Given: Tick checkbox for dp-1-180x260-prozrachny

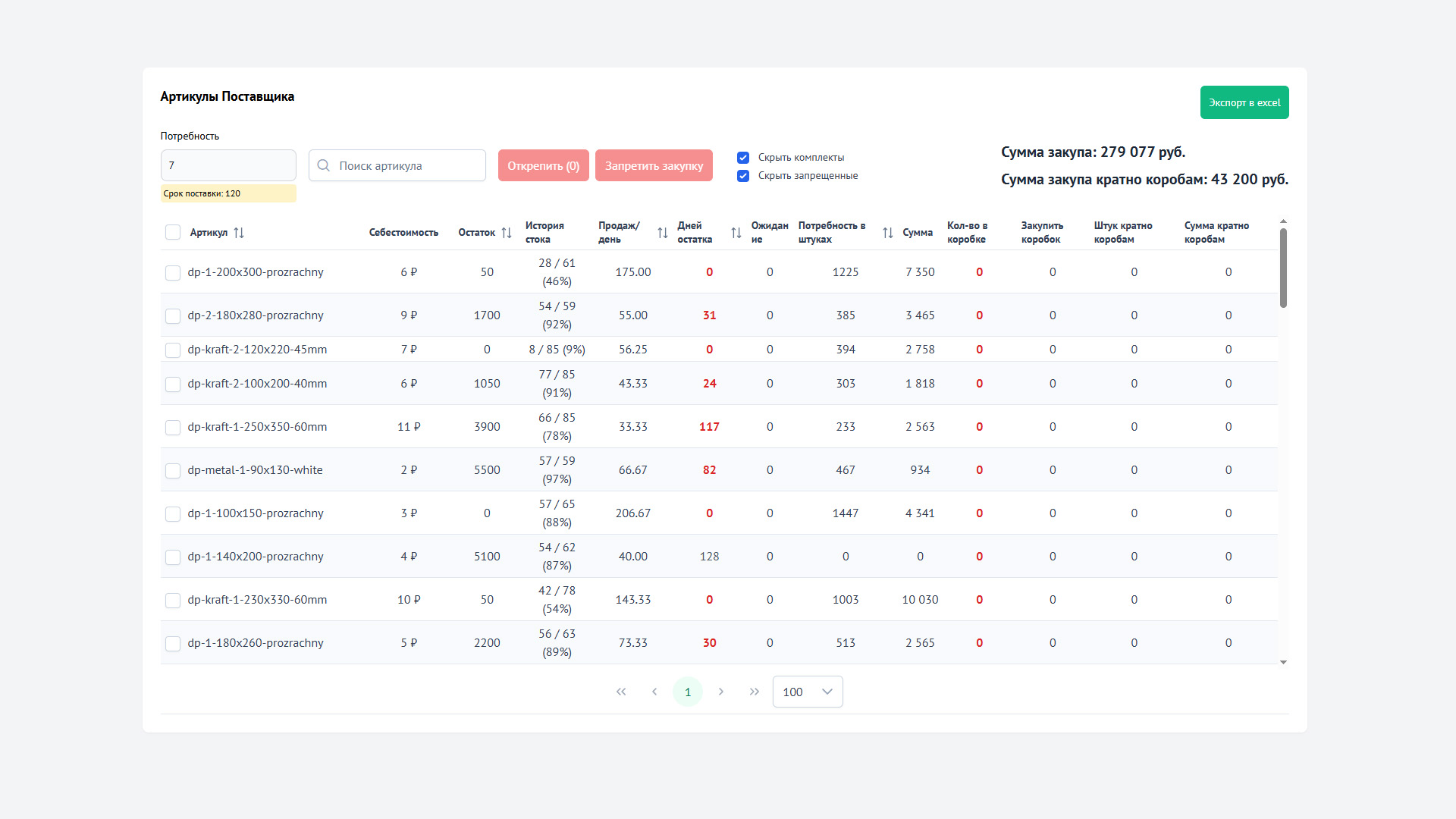Looking at the screenshot, I should pos(173,644).
